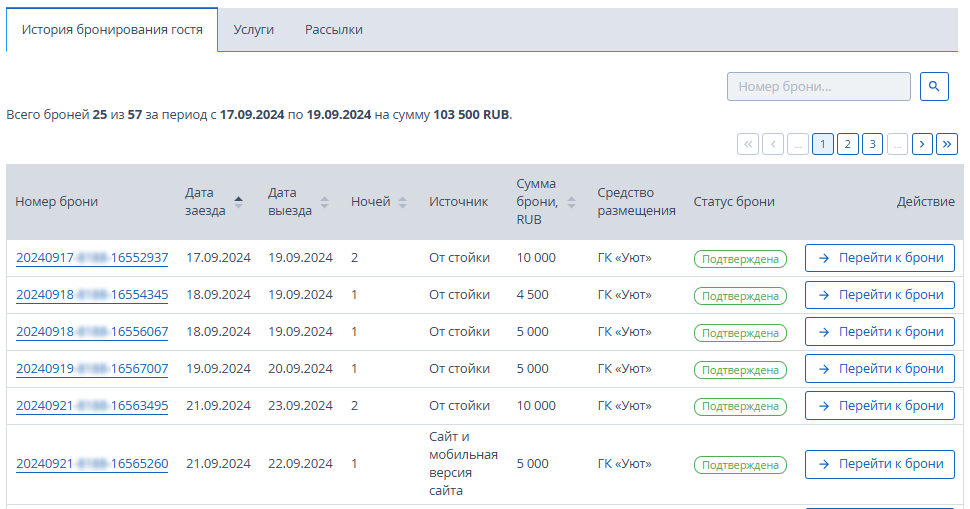
Task: Open booking link ending 16552937
Action: click(92, 258)
